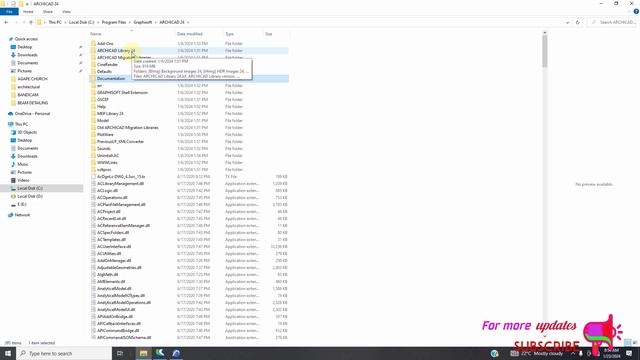The image size is (640, 360).
Task: Go back with the Back arrow
Action: [x=6, y=22]
